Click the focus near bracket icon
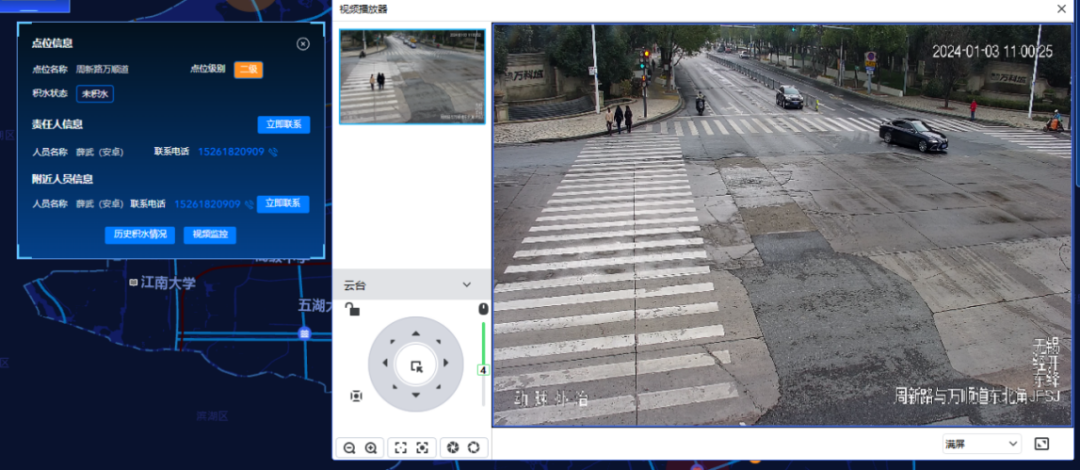The width and height of the screenshot is (1080, 470). 400,448
